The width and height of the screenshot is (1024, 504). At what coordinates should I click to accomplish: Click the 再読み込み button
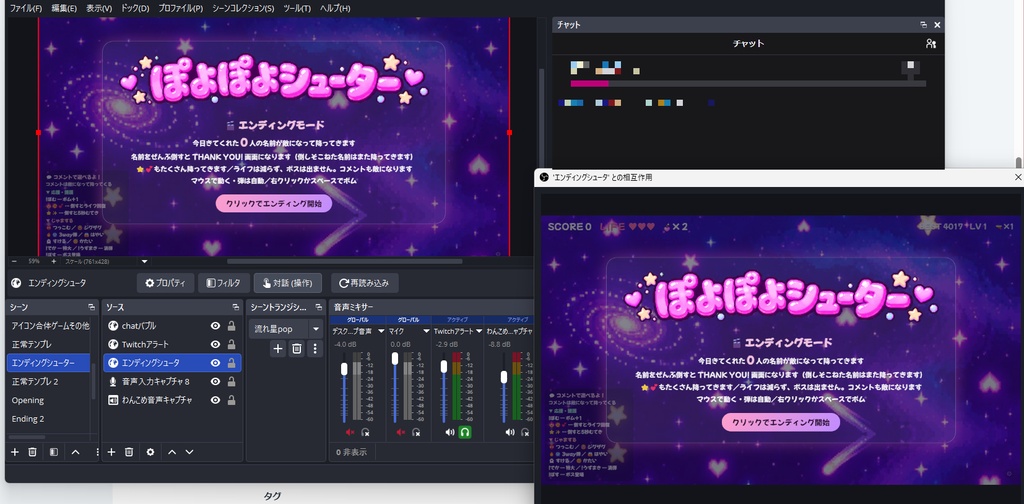coord(364,283)
